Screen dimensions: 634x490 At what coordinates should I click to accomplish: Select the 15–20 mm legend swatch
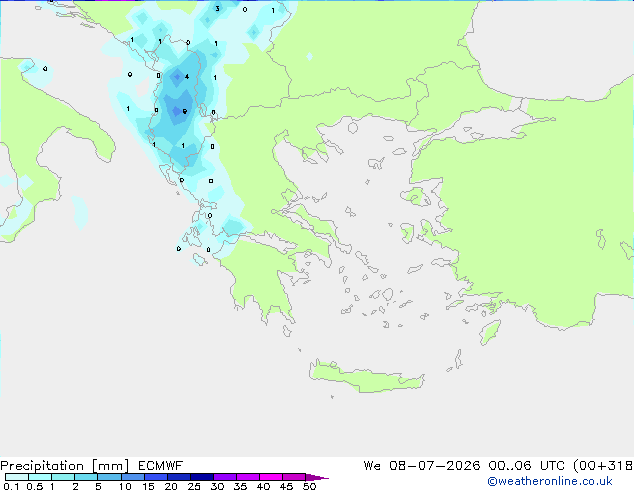coord(155,477)
